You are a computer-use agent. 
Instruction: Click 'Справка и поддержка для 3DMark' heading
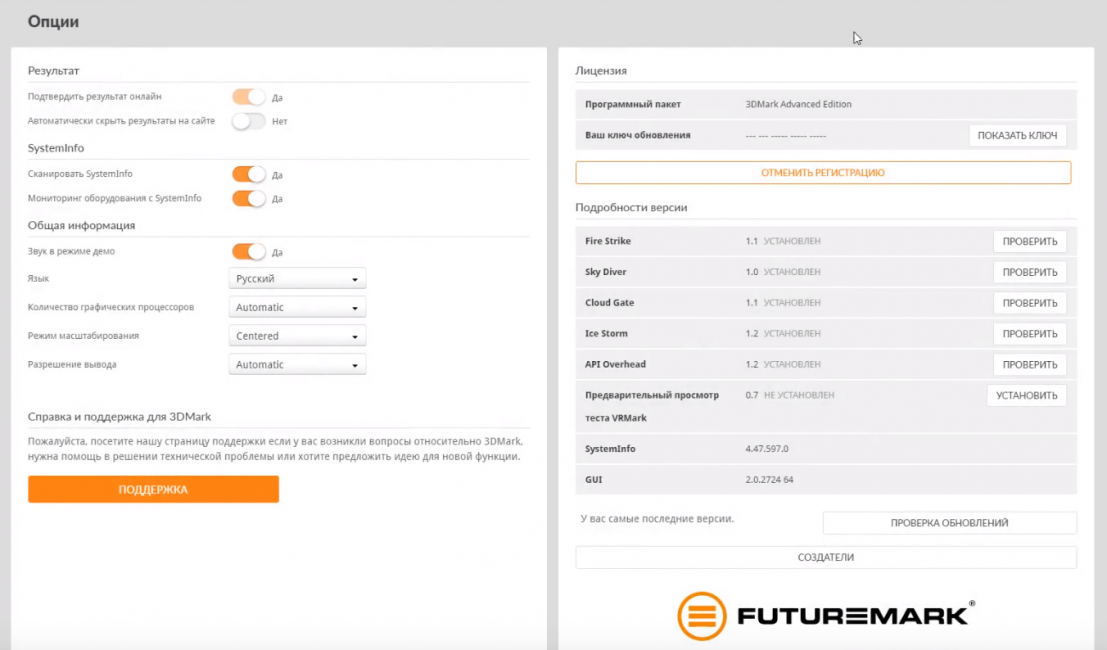coord(119,416)
